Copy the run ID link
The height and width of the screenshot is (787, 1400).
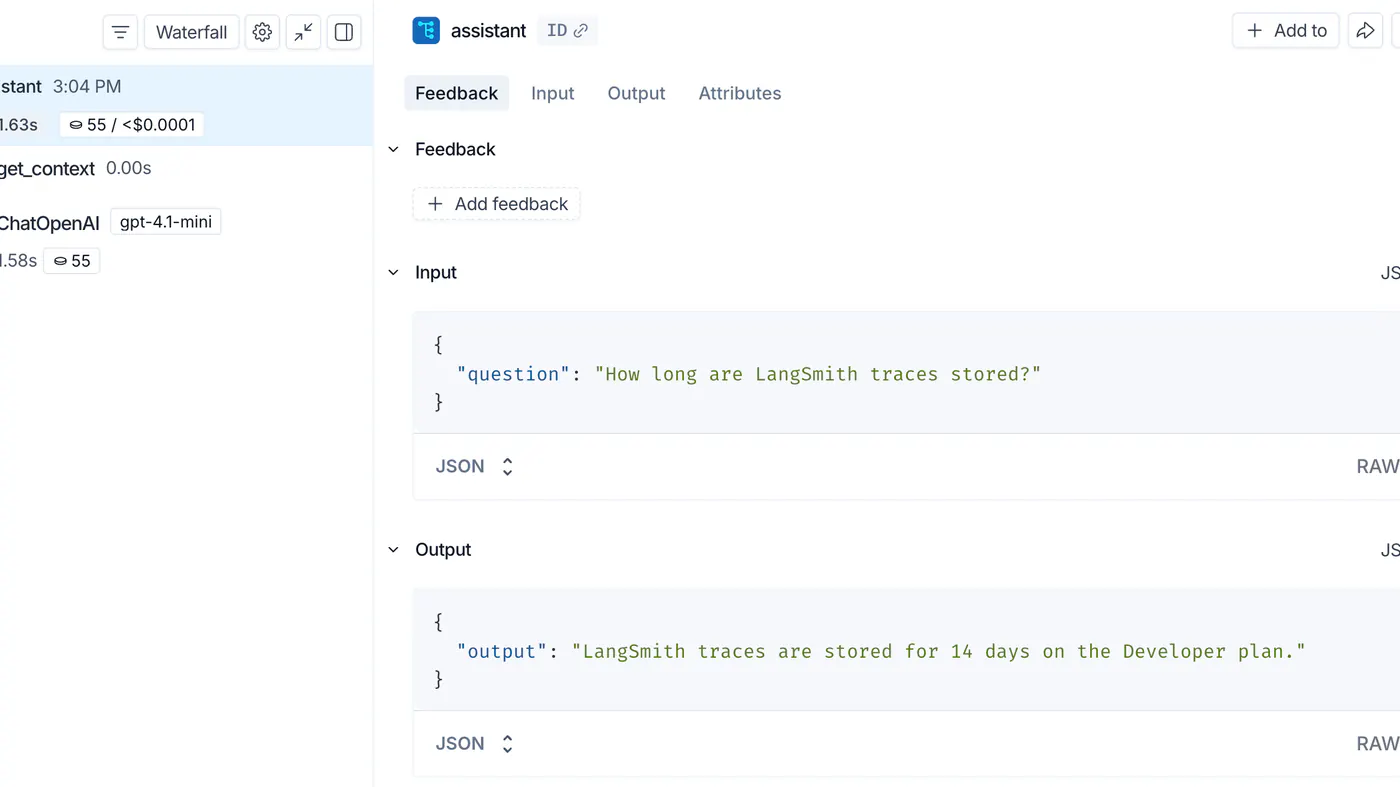click(567, 31)
